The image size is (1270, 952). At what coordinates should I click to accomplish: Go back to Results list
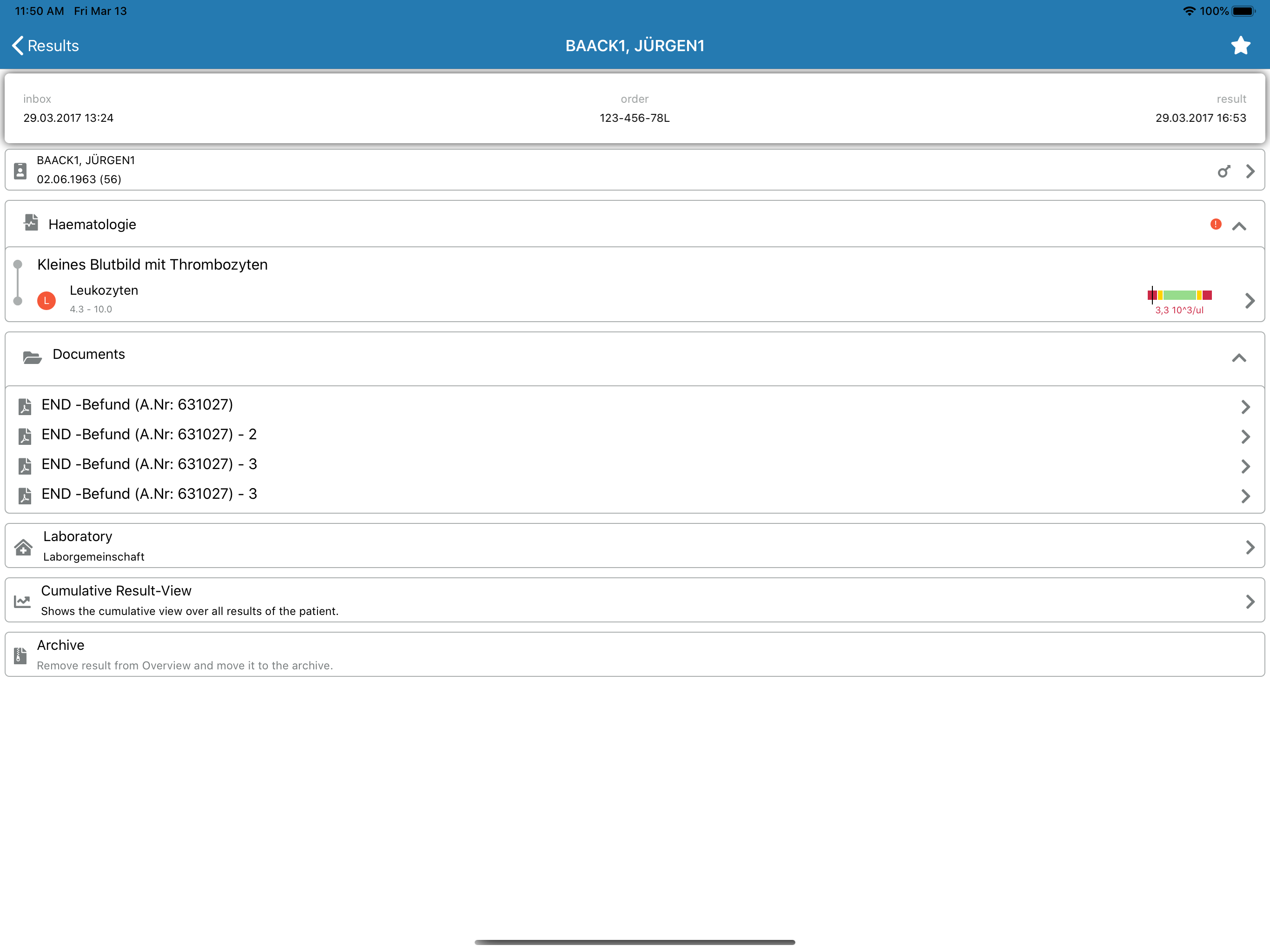(x=46, y=46)
